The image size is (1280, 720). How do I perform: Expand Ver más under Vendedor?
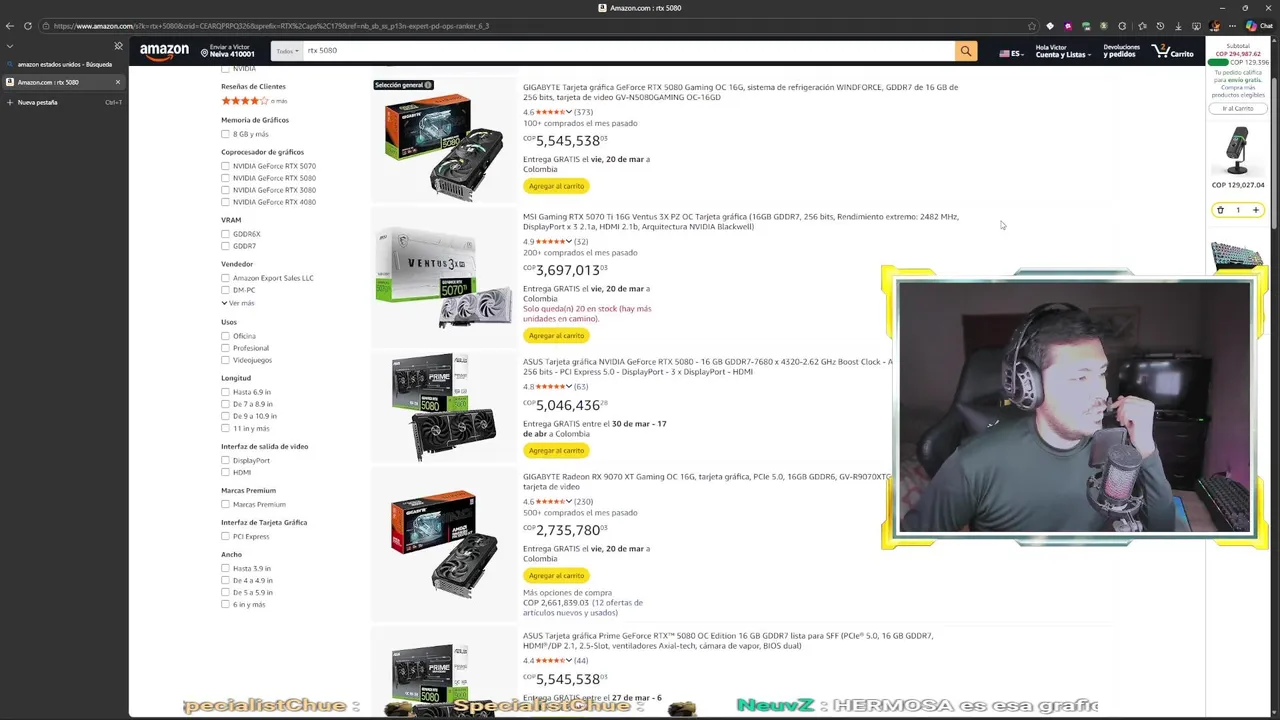click(x=238, y=303)
